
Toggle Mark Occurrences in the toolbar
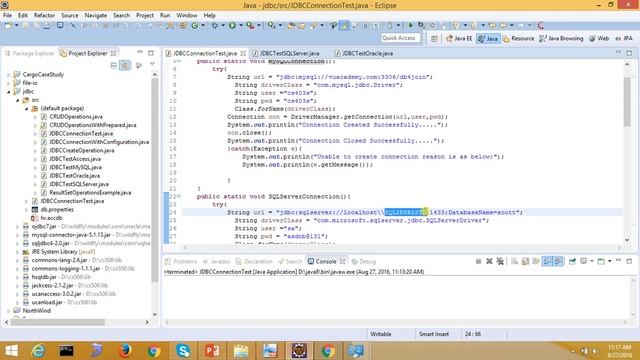point(344,25)
